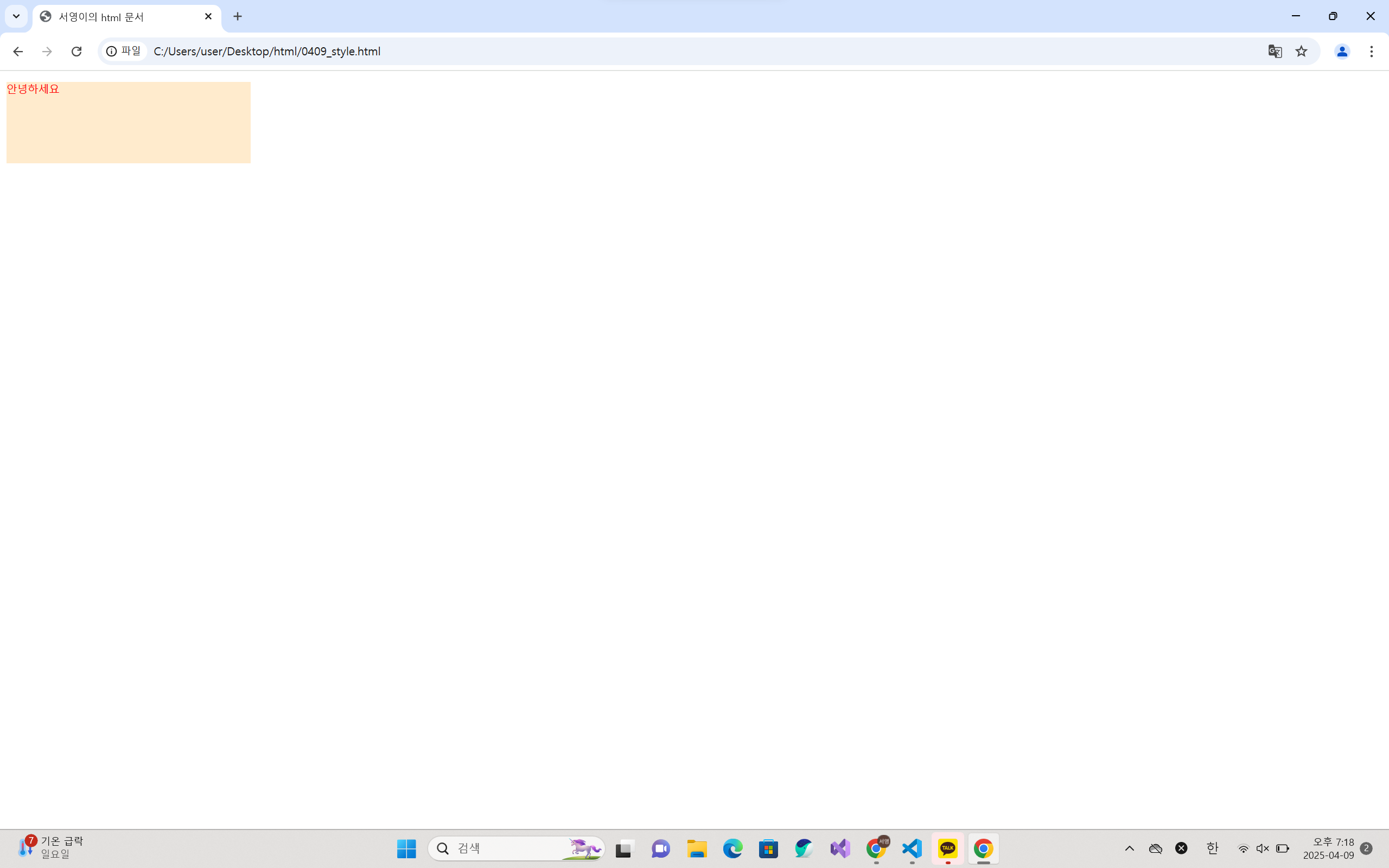This screenshot has width=1389, height=868.
Task: Show hidden system tray icons
Action: pos(1129,848)
